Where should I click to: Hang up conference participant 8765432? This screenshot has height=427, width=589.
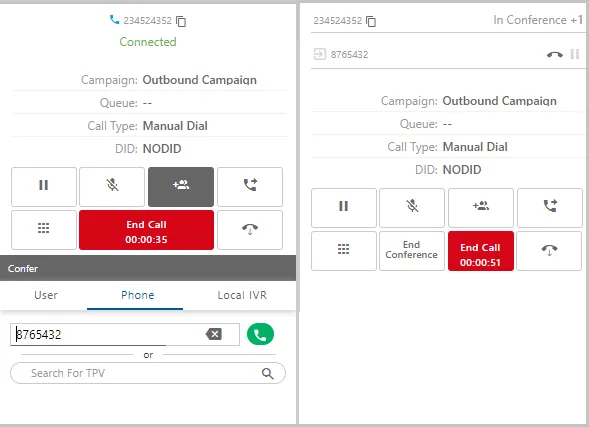tap(554, 55)
